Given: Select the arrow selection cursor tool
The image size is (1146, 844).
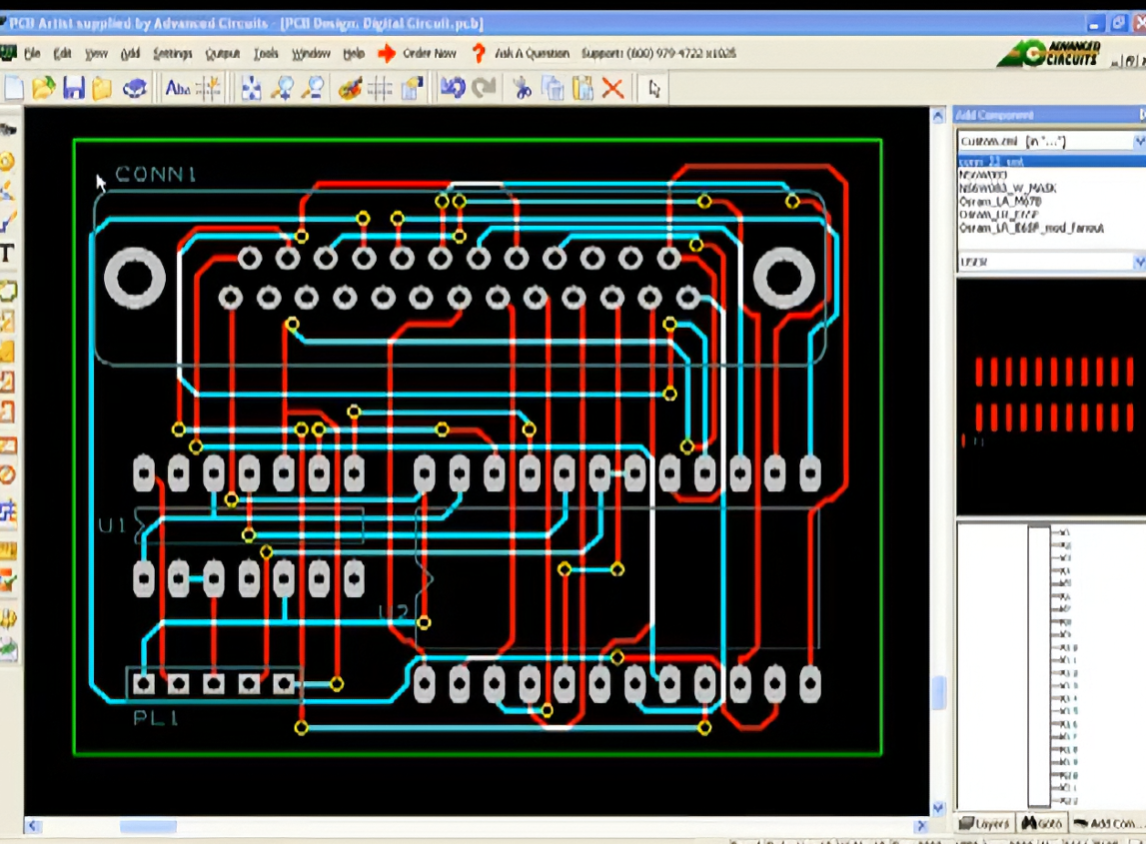Looking at the screenshot, I should 655,88.
